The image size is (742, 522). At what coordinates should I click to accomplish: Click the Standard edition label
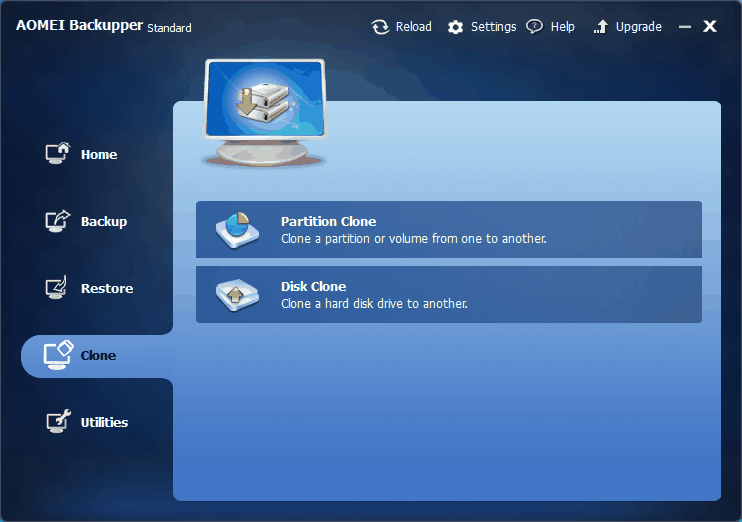[169, 28]
